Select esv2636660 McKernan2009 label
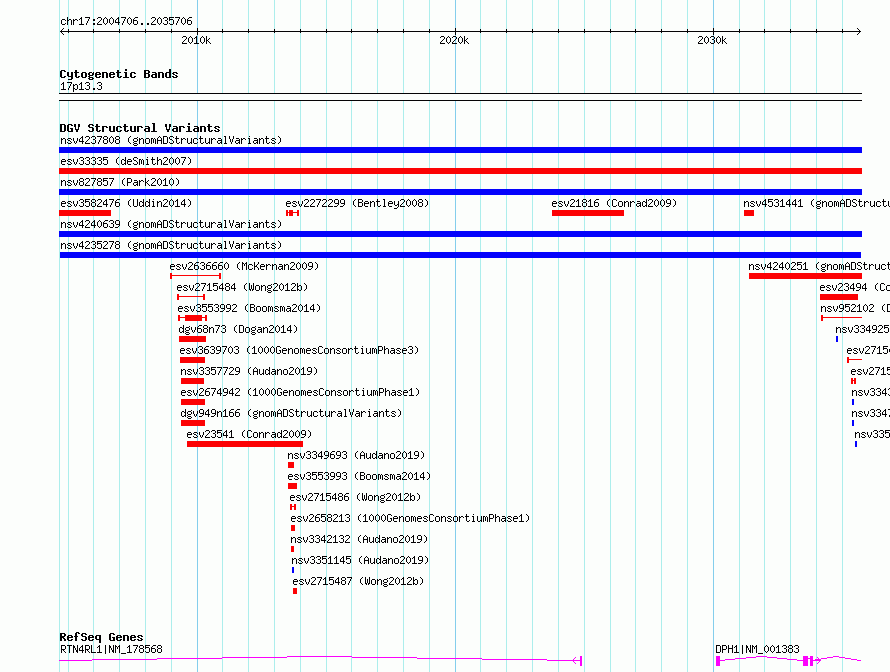This screenshot has height=672, width=890. coord(244,266)
